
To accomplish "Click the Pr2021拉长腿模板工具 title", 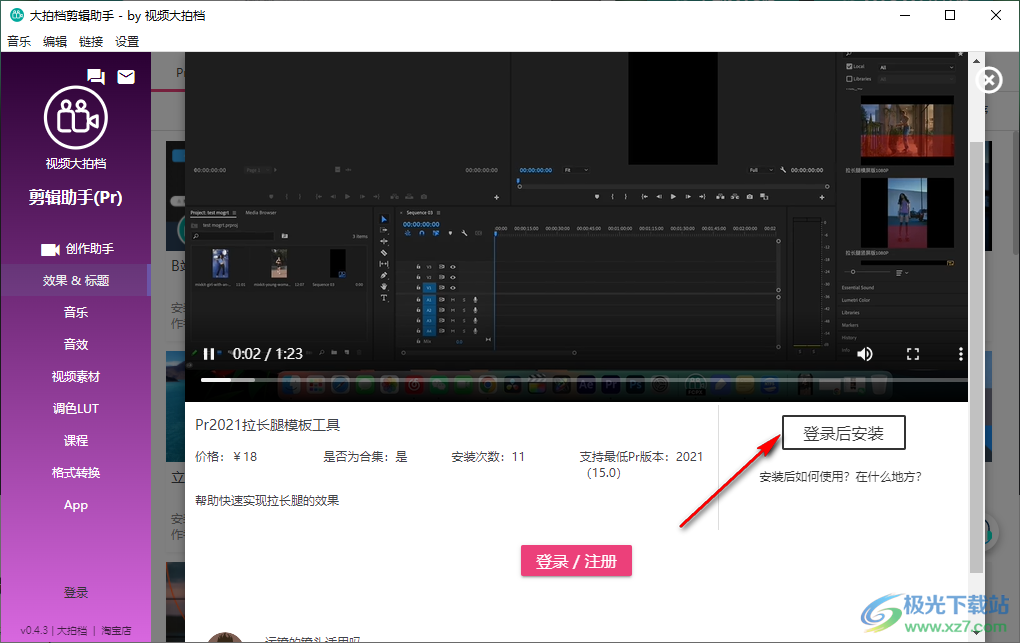I will pos(267,425).
